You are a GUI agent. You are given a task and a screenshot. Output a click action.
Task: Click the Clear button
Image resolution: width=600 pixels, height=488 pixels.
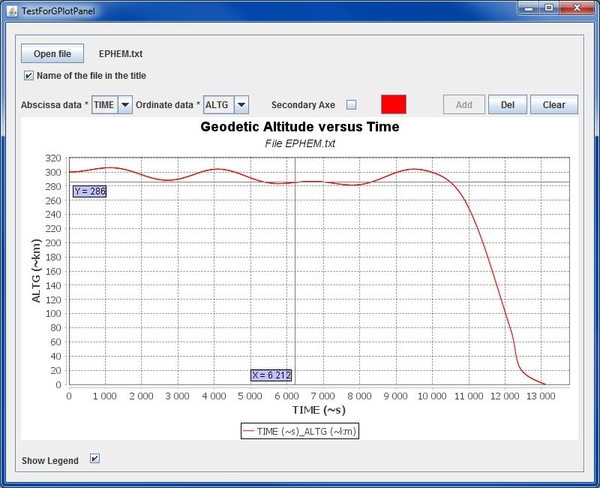pyautogui.click(x=554, y=104)
